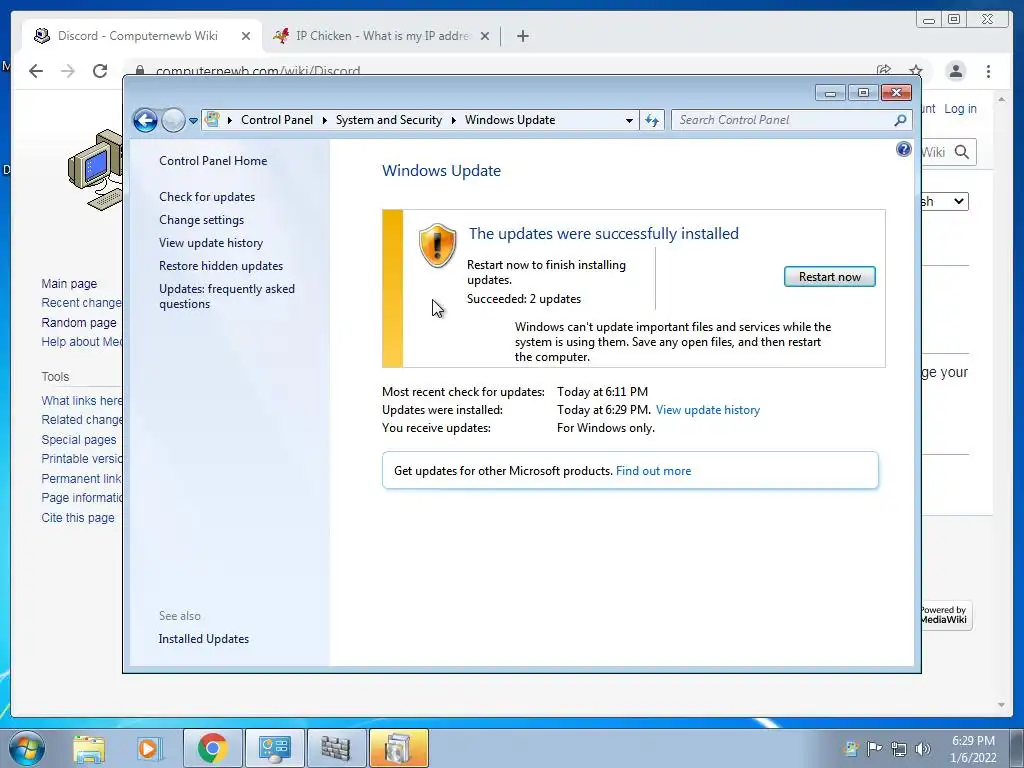Click the Powered by MediaWiki badge
The height and width of the screenshot is (768, 1024).
pos(946,615)
